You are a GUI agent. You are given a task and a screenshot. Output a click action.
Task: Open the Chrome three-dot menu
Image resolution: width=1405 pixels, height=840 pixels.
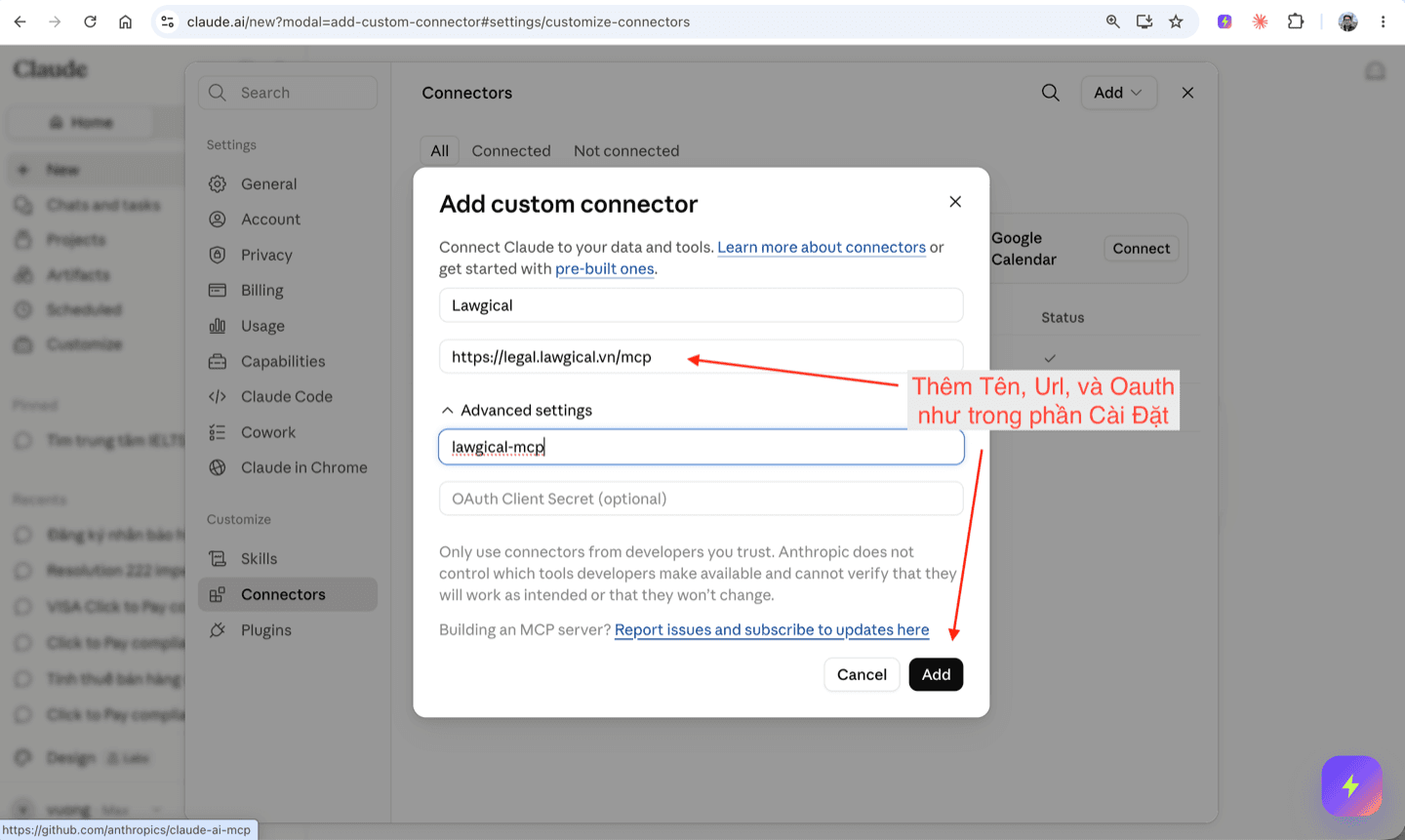click(x=1383, y=21)
